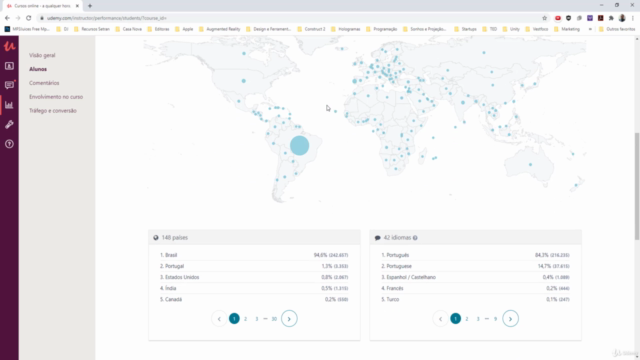640x360 pixels.
Task: Select page 3 of languages list
Action: click(478, 319)
